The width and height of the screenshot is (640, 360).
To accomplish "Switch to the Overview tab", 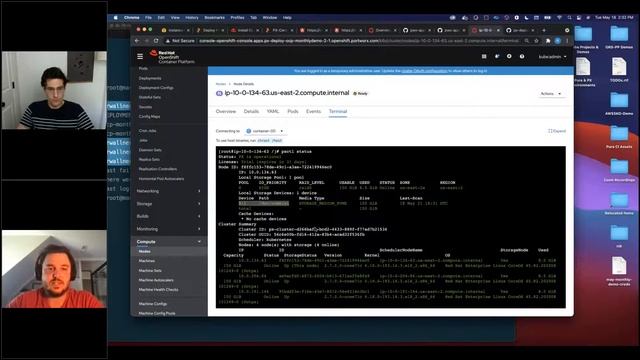I will point(226,111).
